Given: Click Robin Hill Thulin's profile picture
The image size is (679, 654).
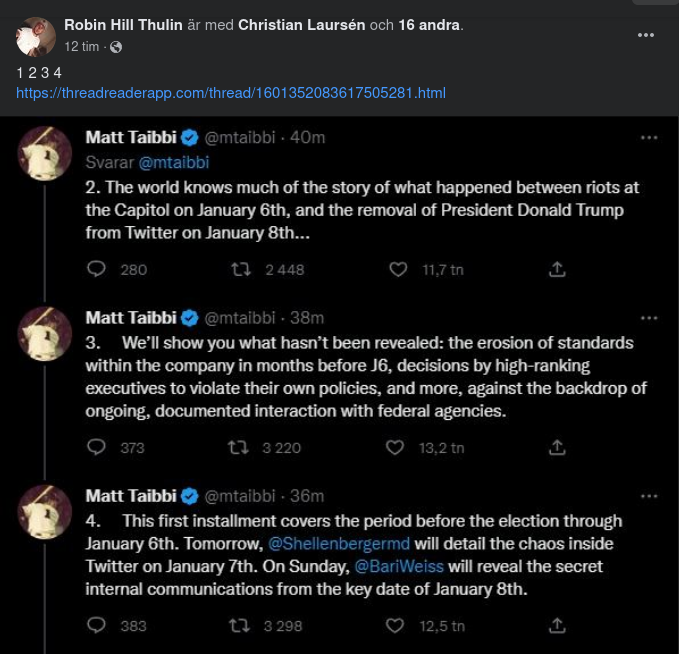Looking at the screenshot, I should 36,36.
